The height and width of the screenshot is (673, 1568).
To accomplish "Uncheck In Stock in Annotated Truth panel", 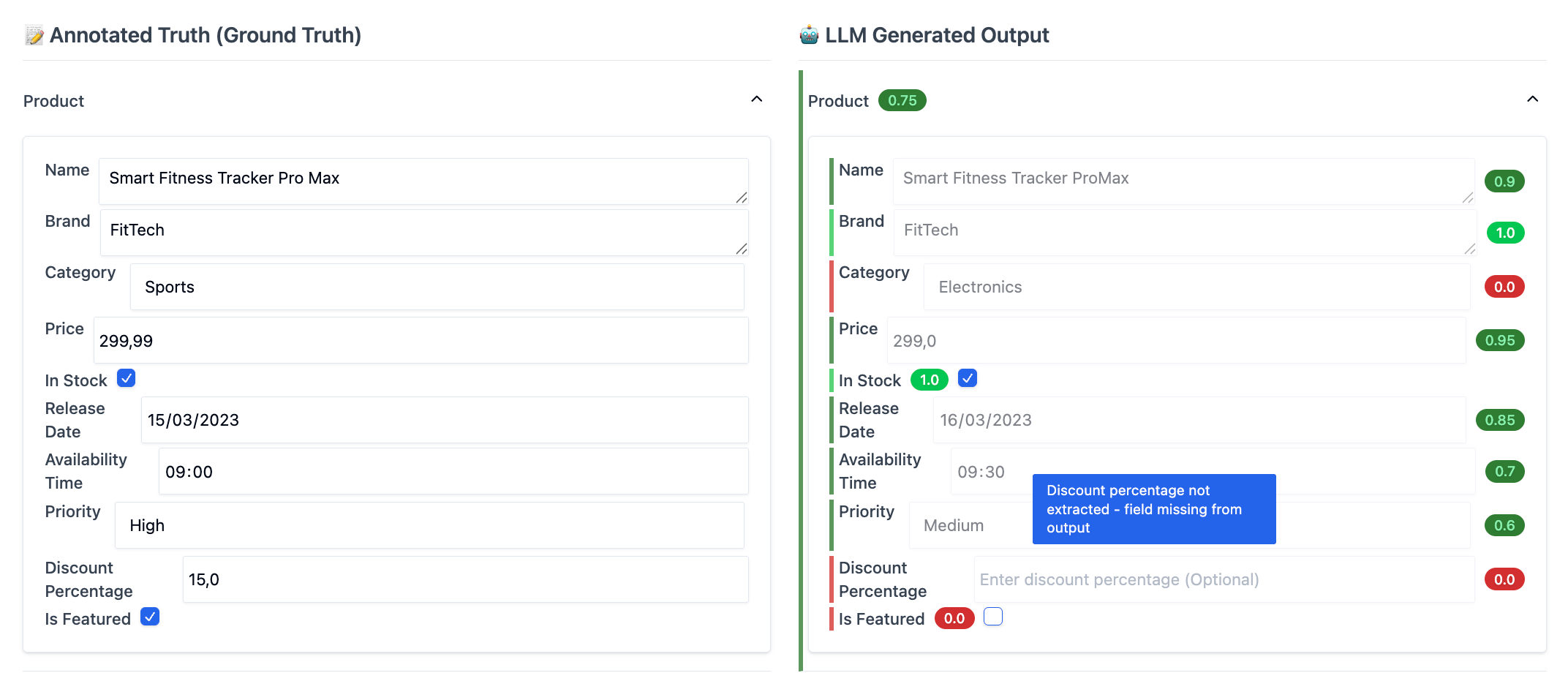I will 127,378.
